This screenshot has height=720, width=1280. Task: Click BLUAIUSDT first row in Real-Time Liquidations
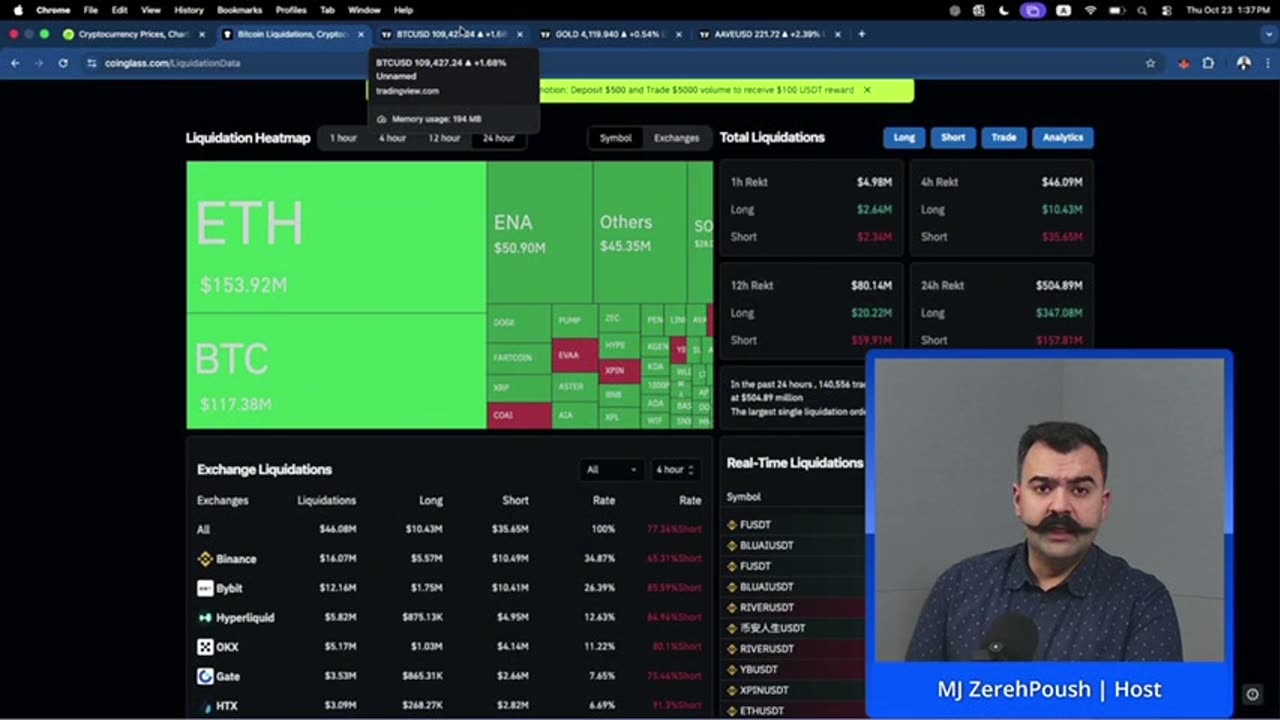click(766, 546)
